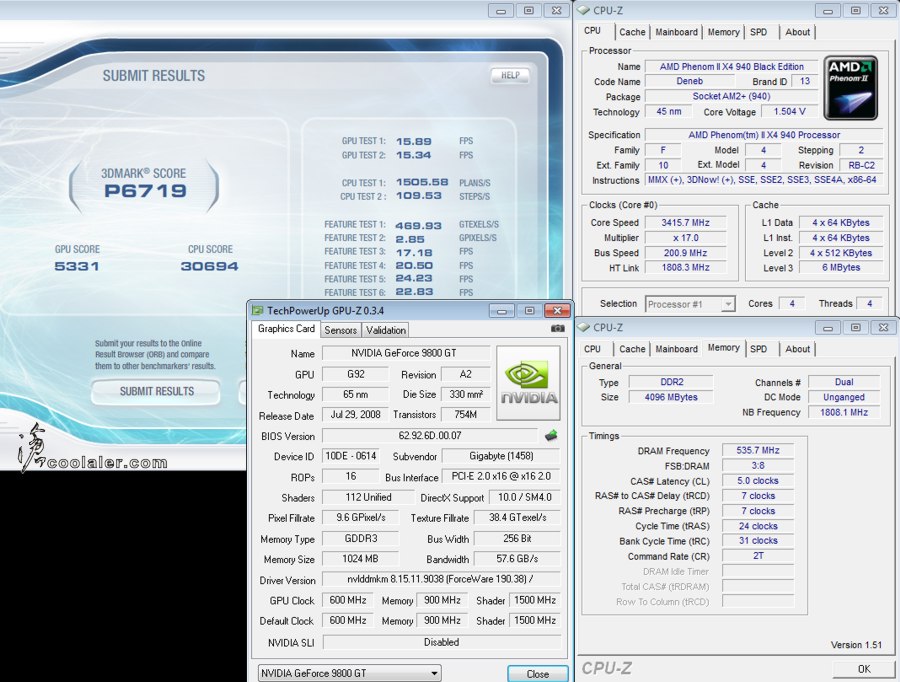The image size is (900, 682).
Task: Minimize the top CPU-Z window
Action: [x=828, y=10]
